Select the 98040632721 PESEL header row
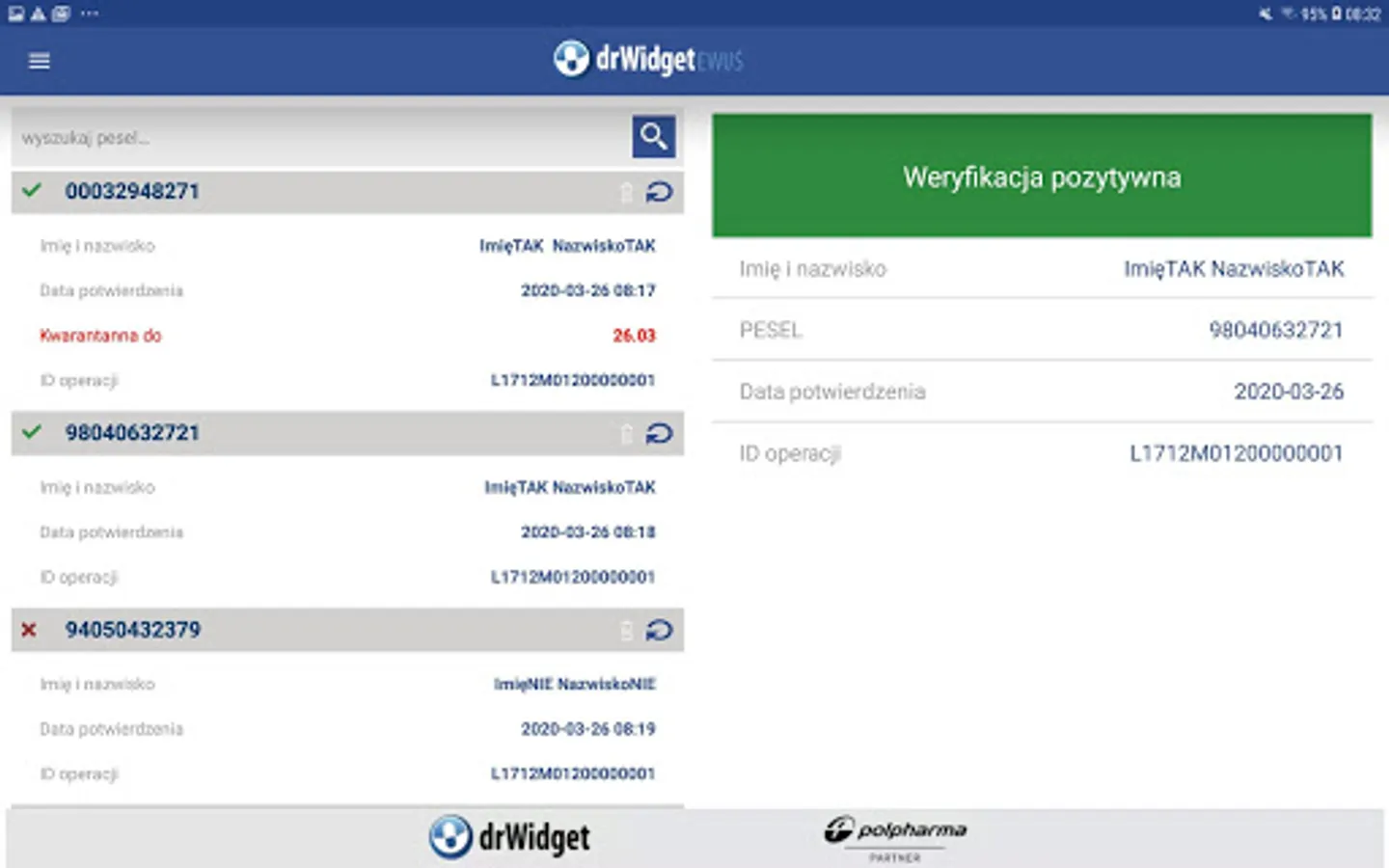1389x868 pixels. (347, 433)
